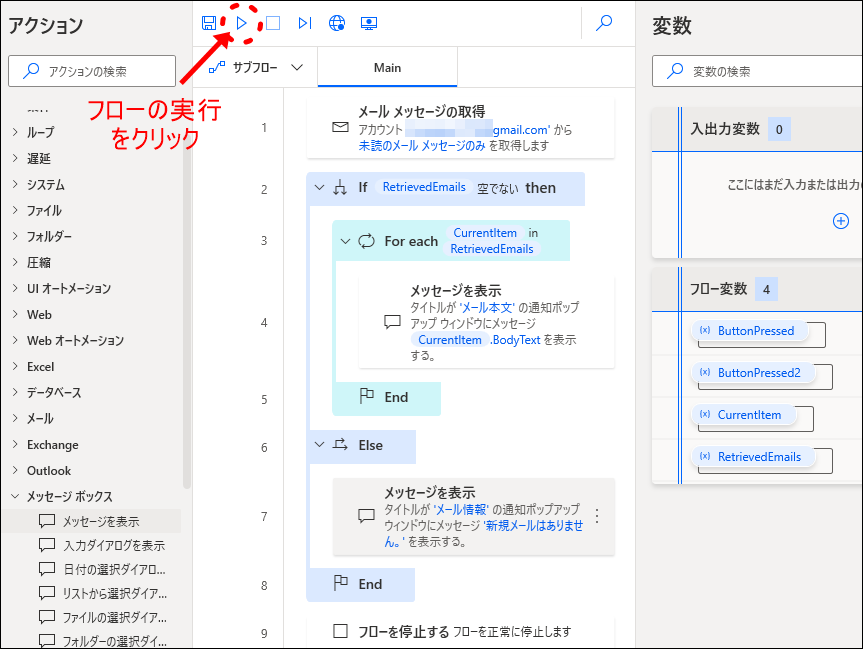This screenshot has height=649, width=863.
Task: Open the three-dot menu of step 7
Action: 597,516
